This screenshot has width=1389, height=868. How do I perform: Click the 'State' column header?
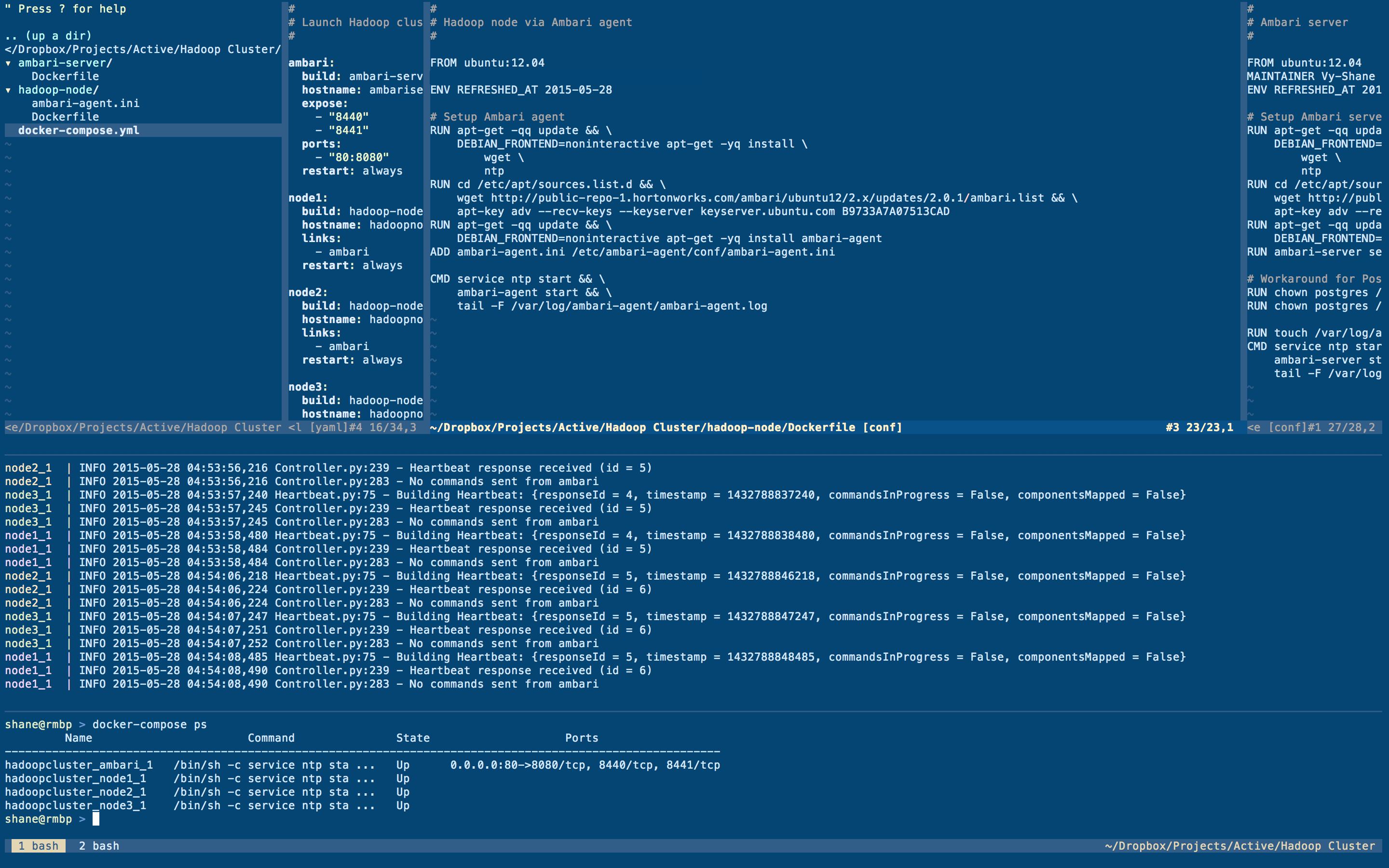413,738
